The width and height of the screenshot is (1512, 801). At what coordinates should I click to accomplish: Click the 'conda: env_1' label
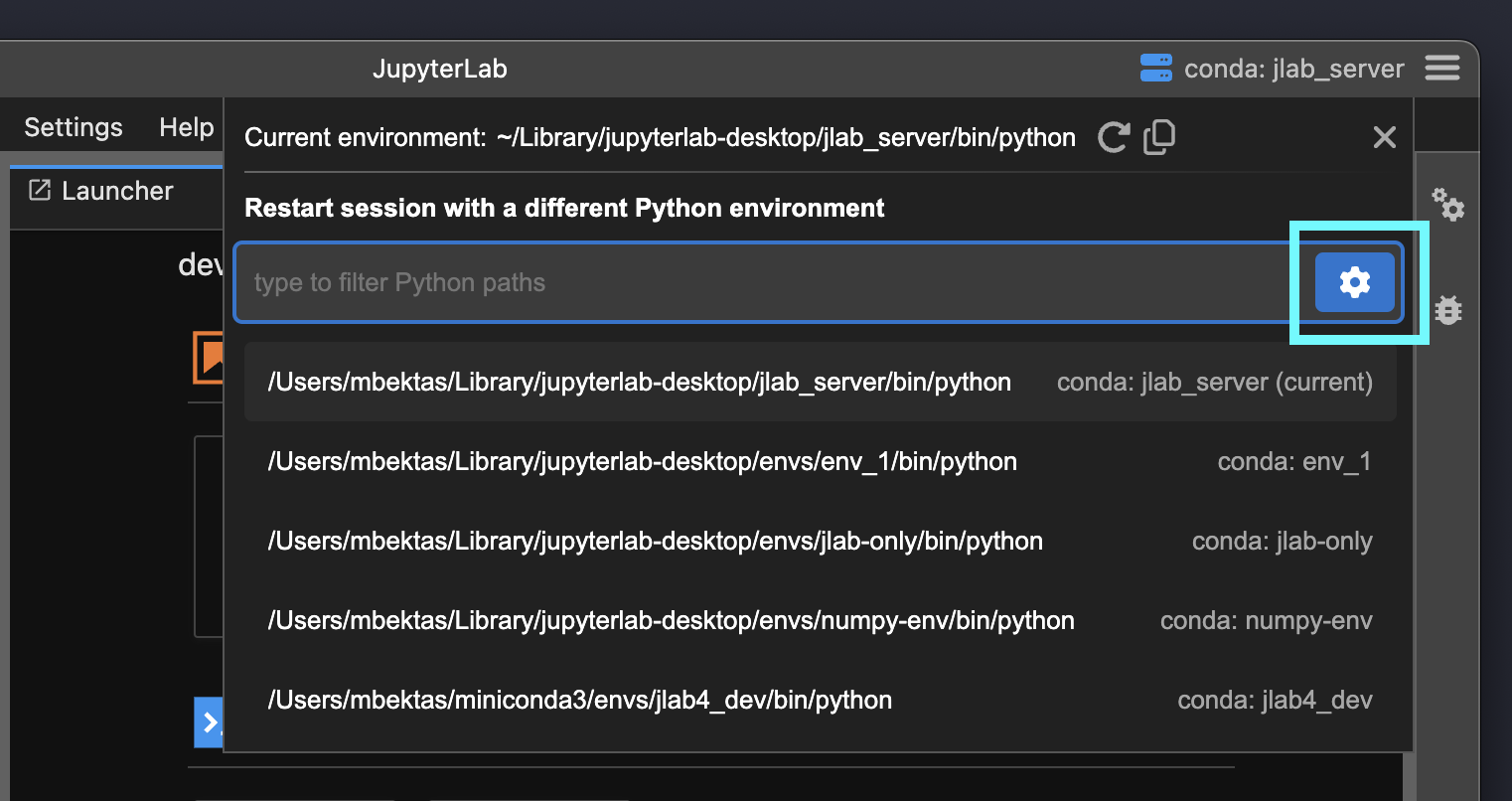point(1294,461)
